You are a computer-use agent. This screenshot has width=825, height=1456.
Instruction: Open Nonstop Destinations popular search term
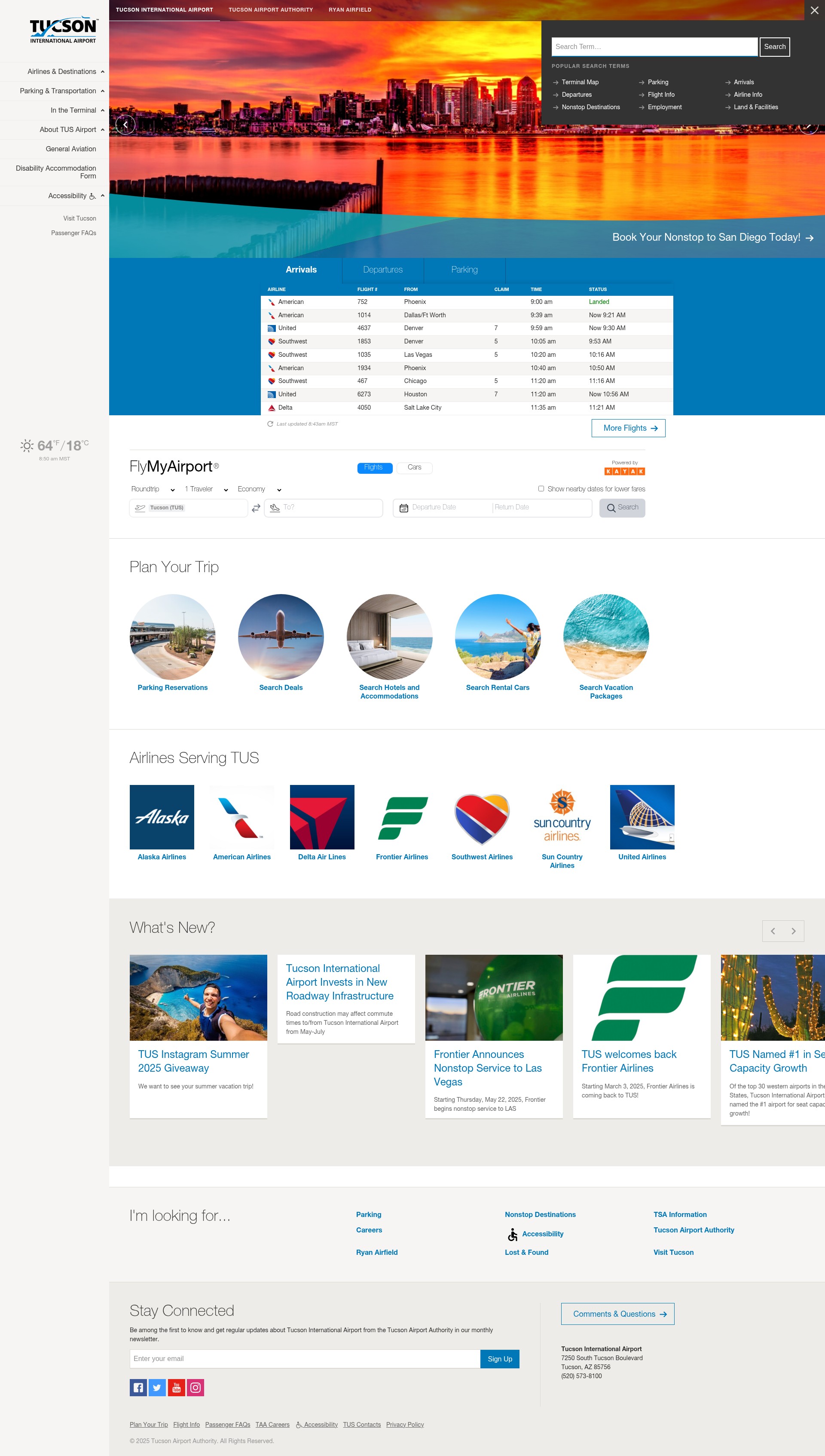590,107
